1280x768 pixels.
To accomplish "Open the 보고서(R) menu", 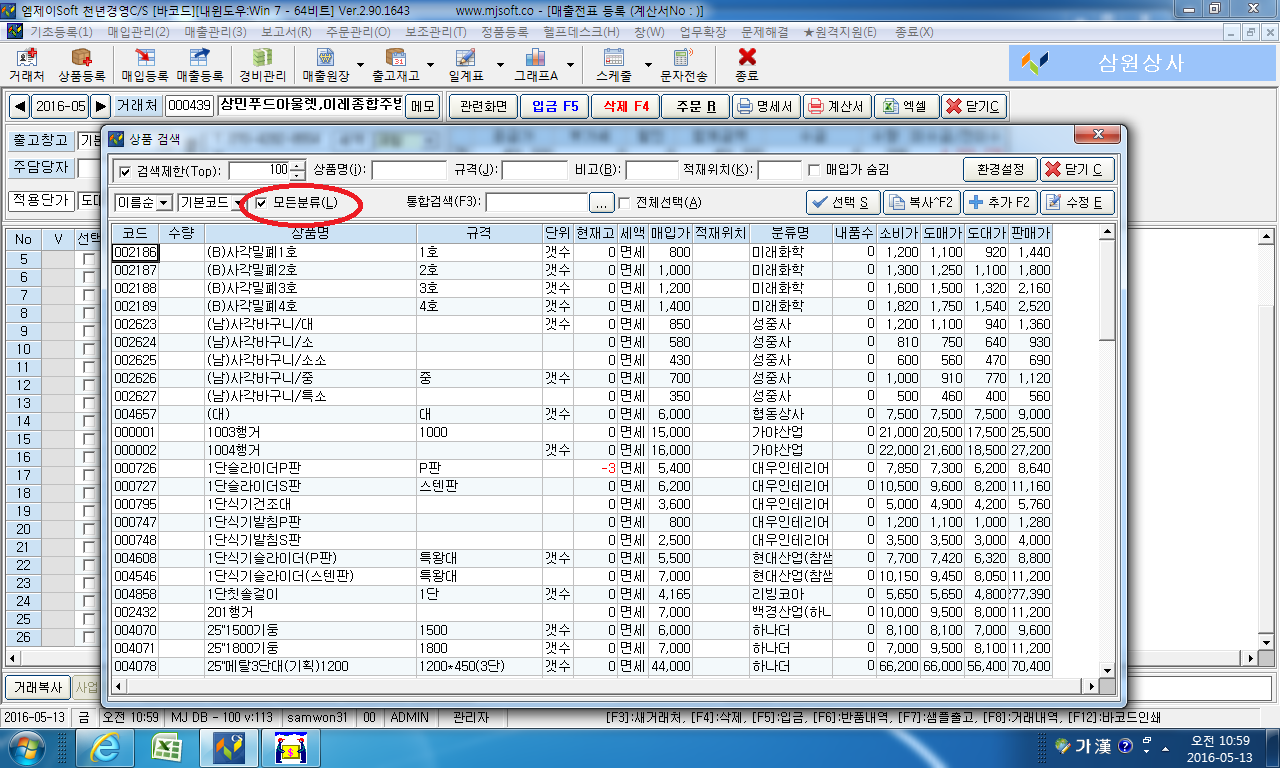I will [x=287, y=32].
